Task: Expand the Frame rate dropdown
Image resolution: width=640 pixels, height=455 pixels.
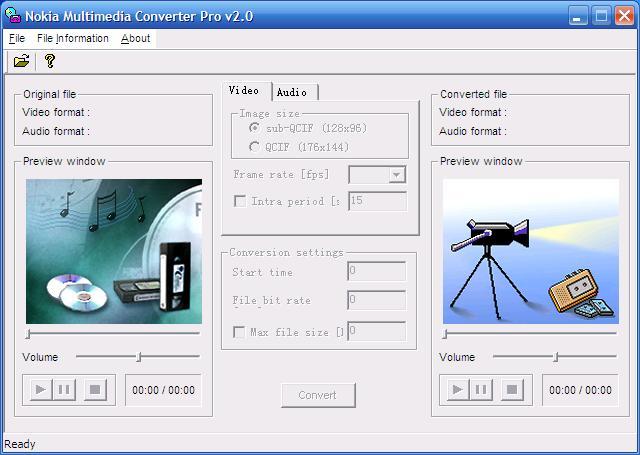Action: pyautogui.click(x=397, y=175)
